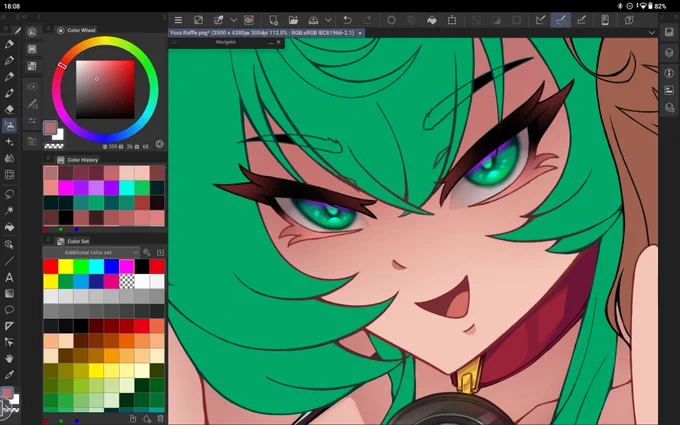This screenshot has width=680, height=425.
Task: Open the Color Set panel tab
Action: (x=73, y=241)
